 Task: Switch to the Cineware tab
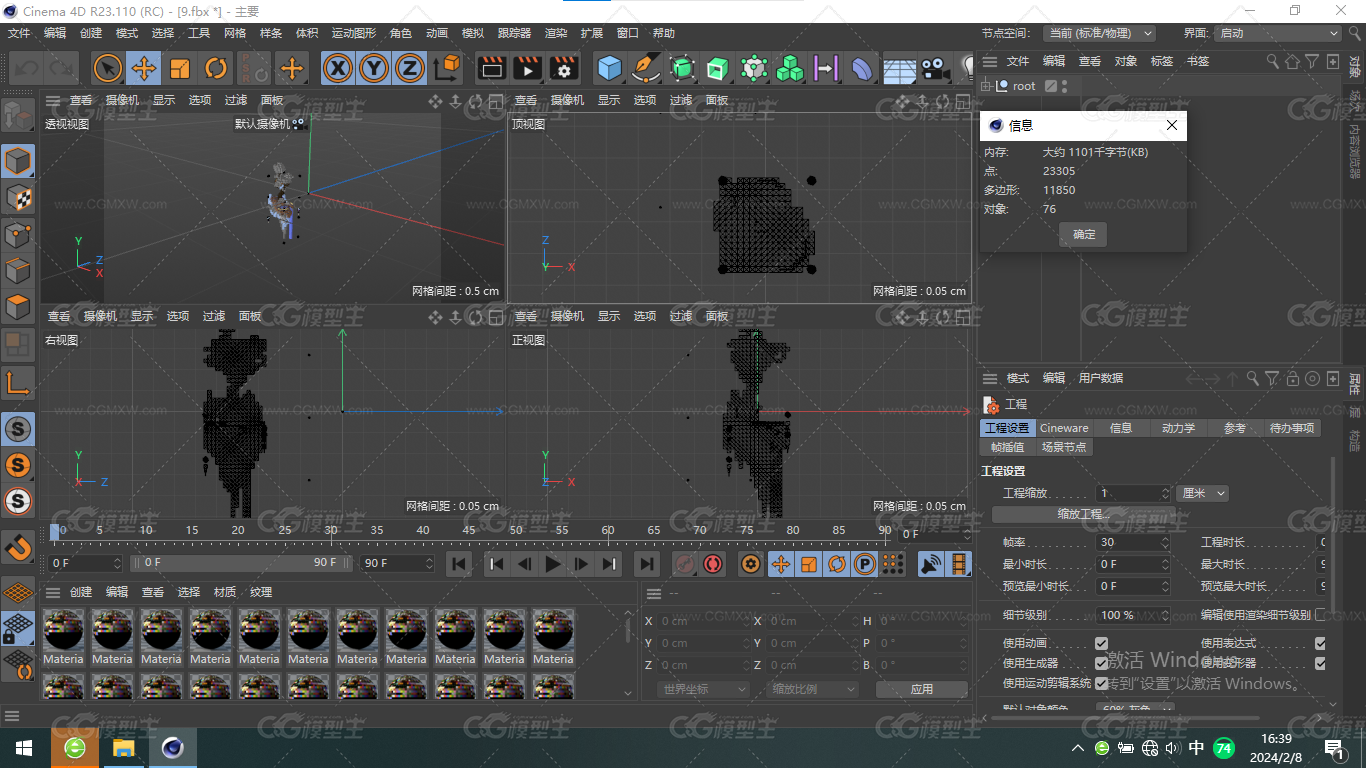(x=1064, y=428)
